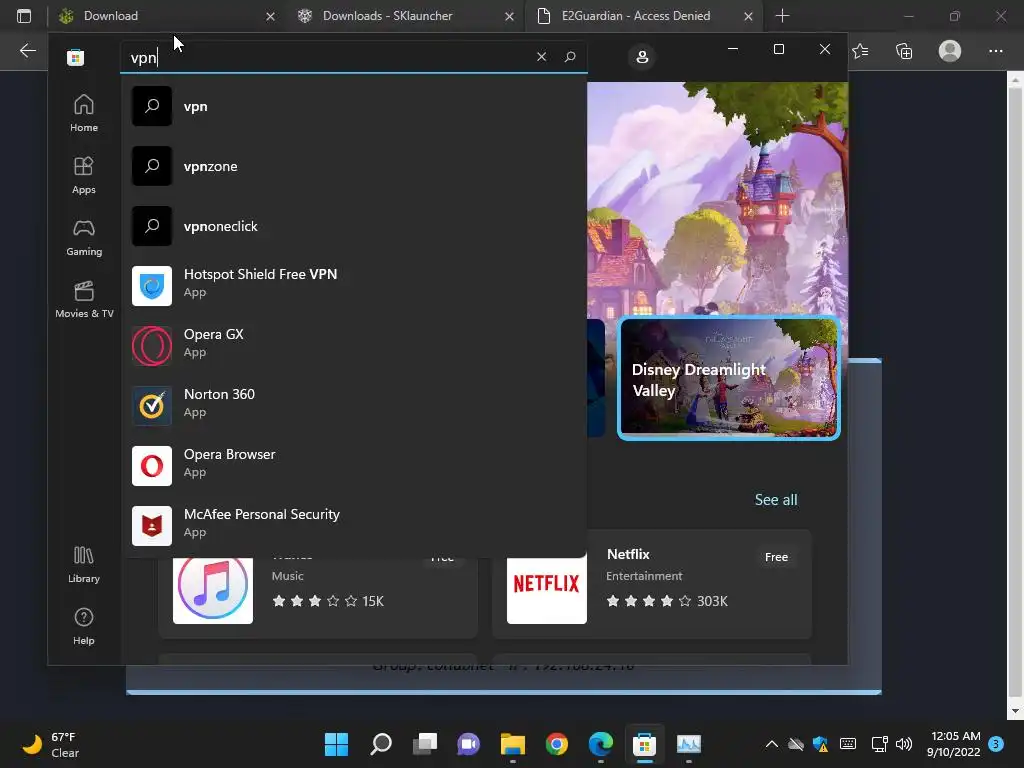Open File Explorer from taskbar
Screen dimensions: 1024x768
pos(513,744)
